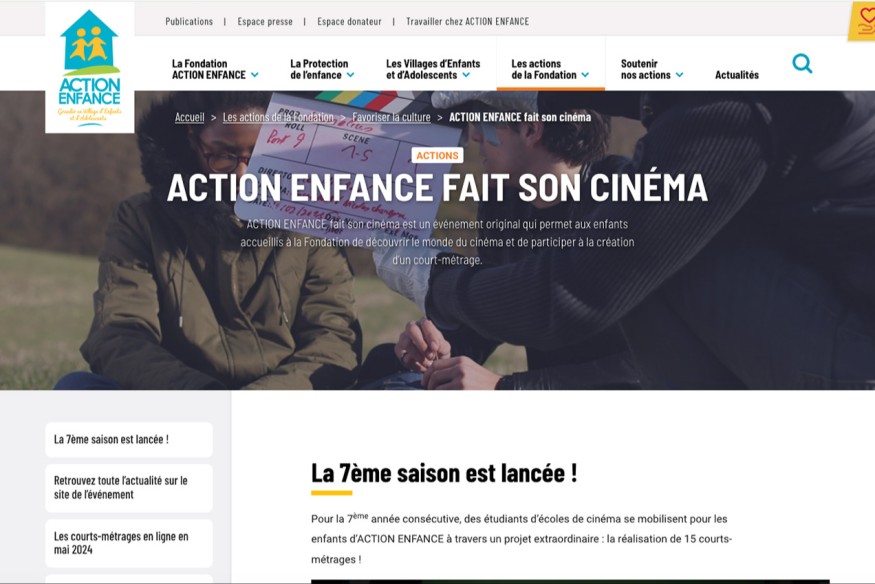Expand La Protection de l'enfance chevron
The image size is (875, 584).
pyautogui.click(x=350, y=75)
